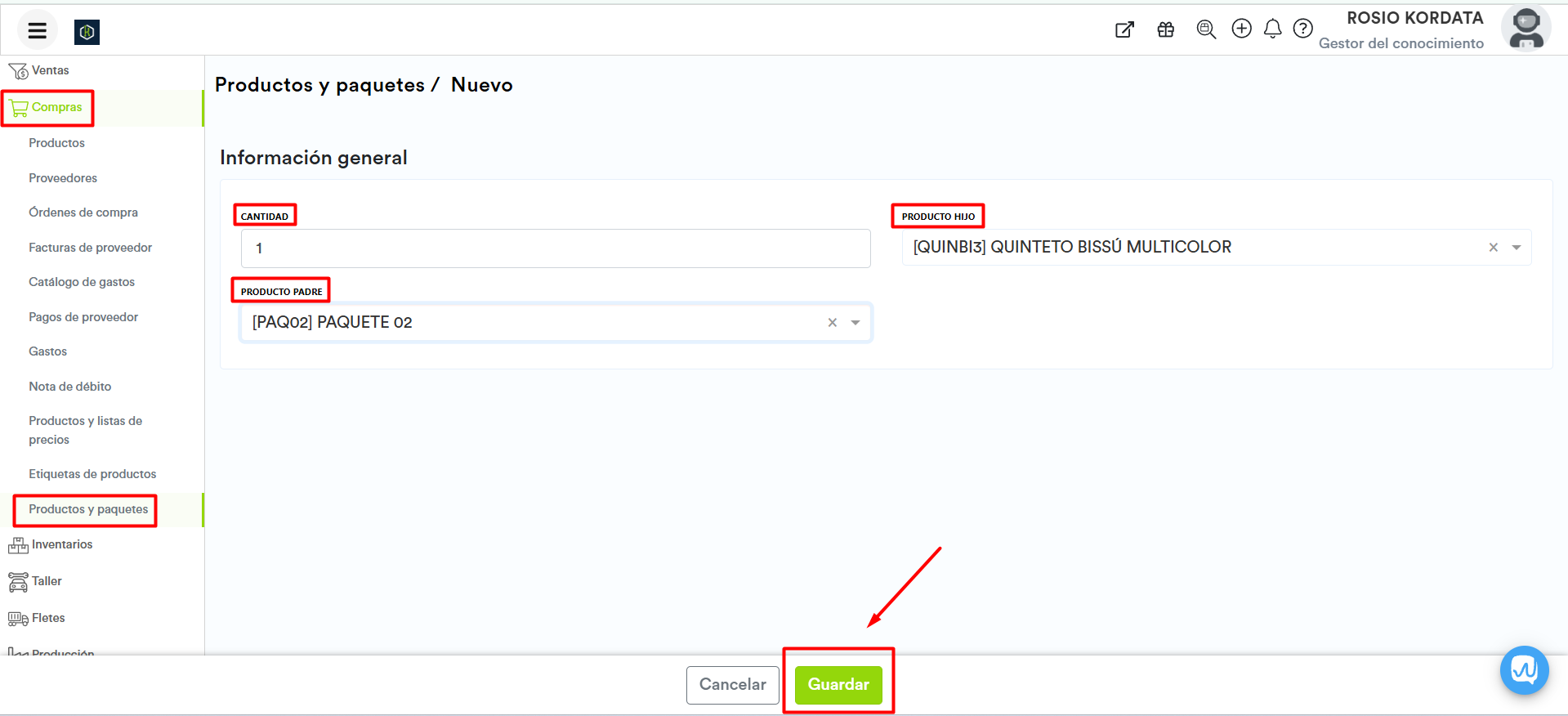Go to Órdenes de compra
This screenshot has height=716, width=1568.
coord(83,213)
